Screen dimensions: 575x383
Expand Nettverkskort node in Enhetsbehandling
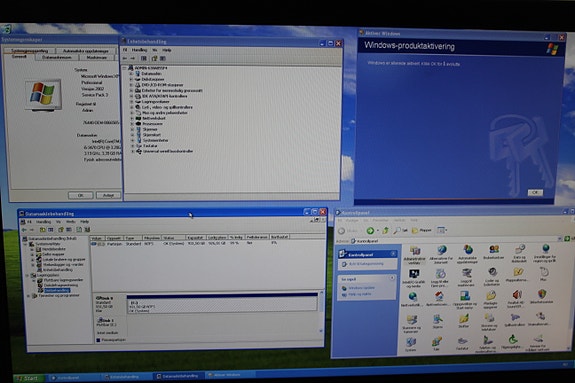click(131, 118)
